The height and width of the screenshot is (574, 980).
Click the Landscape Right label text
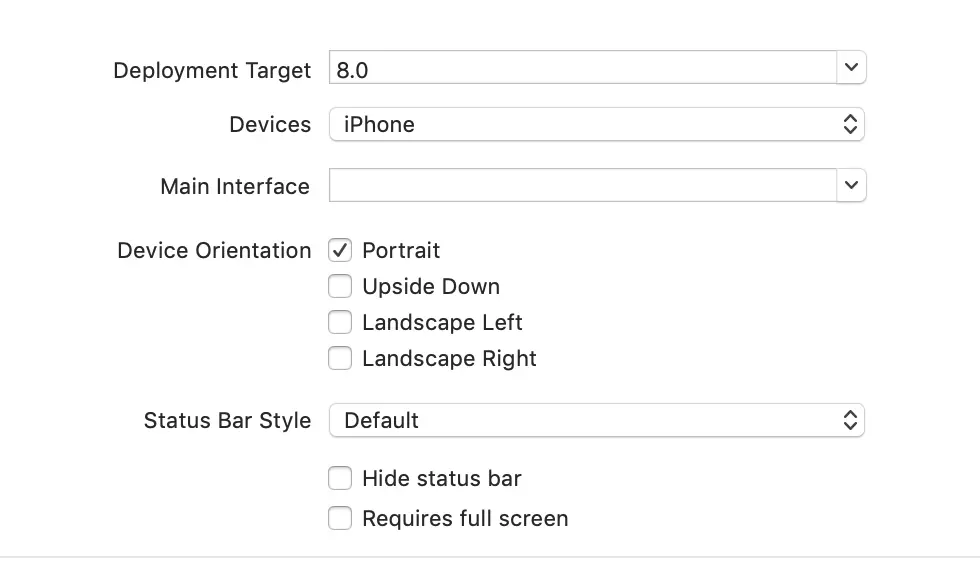449,359
